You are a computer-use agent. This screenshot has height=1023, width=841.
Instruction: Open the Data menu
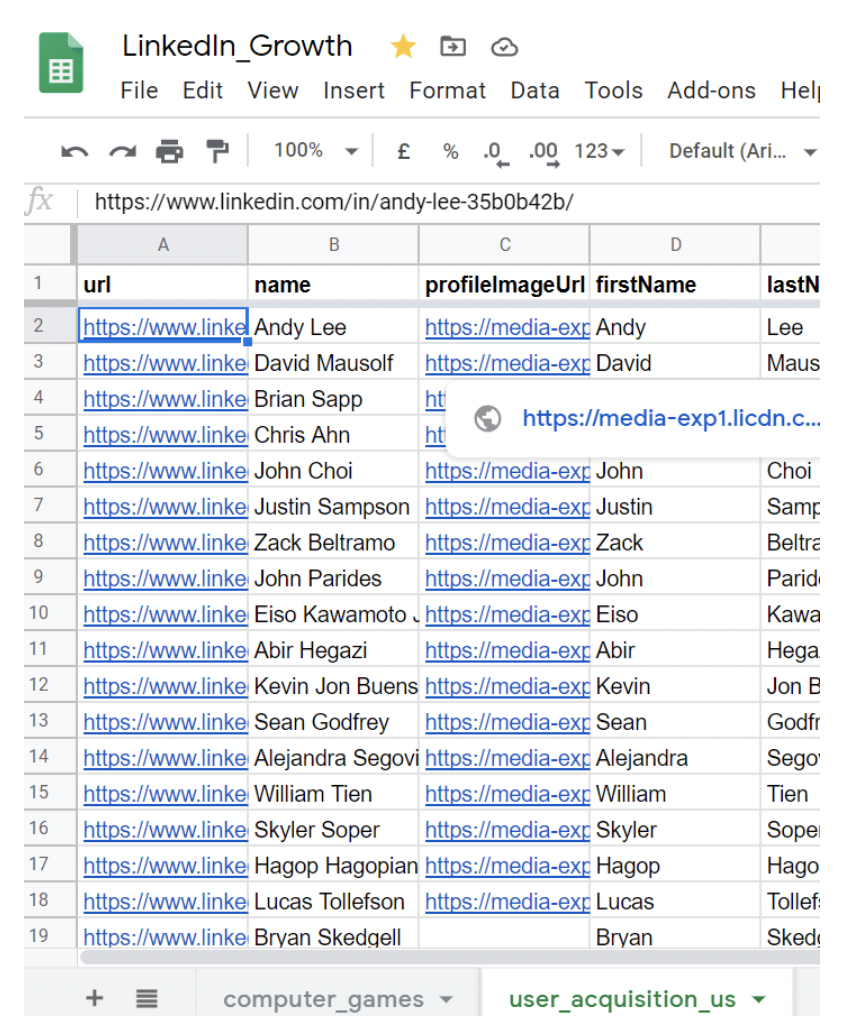[535, 90]
